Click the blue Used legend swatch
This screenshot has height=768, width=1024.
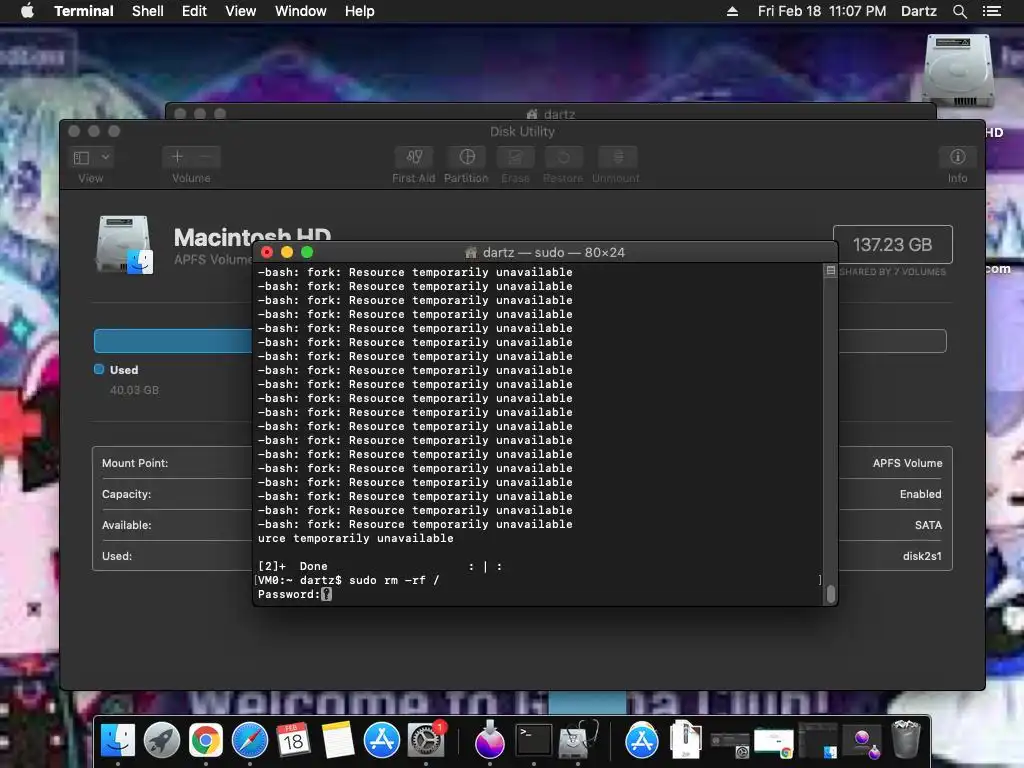pyautogui.click(x=99, y=369)
